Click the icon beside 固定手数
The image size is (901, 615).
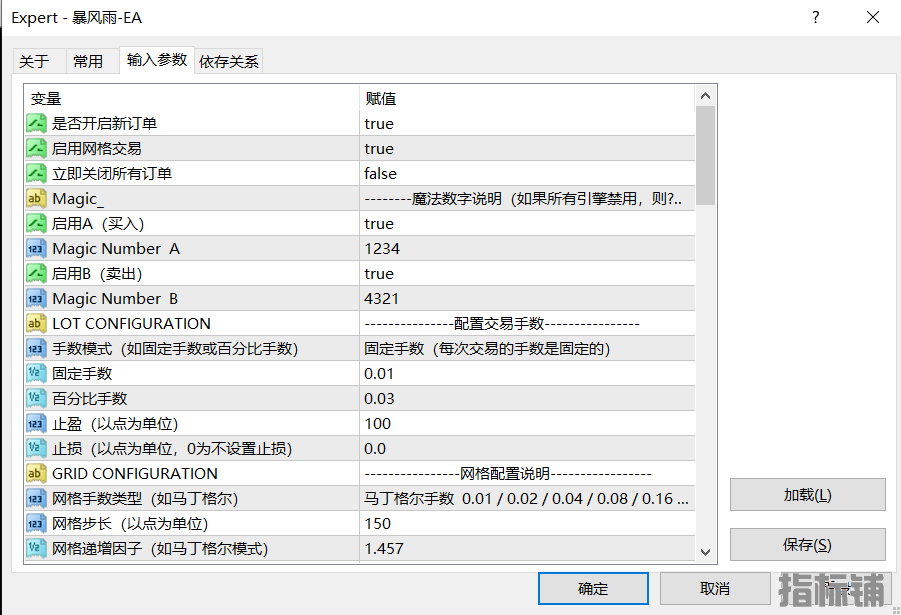pos(36,374)
